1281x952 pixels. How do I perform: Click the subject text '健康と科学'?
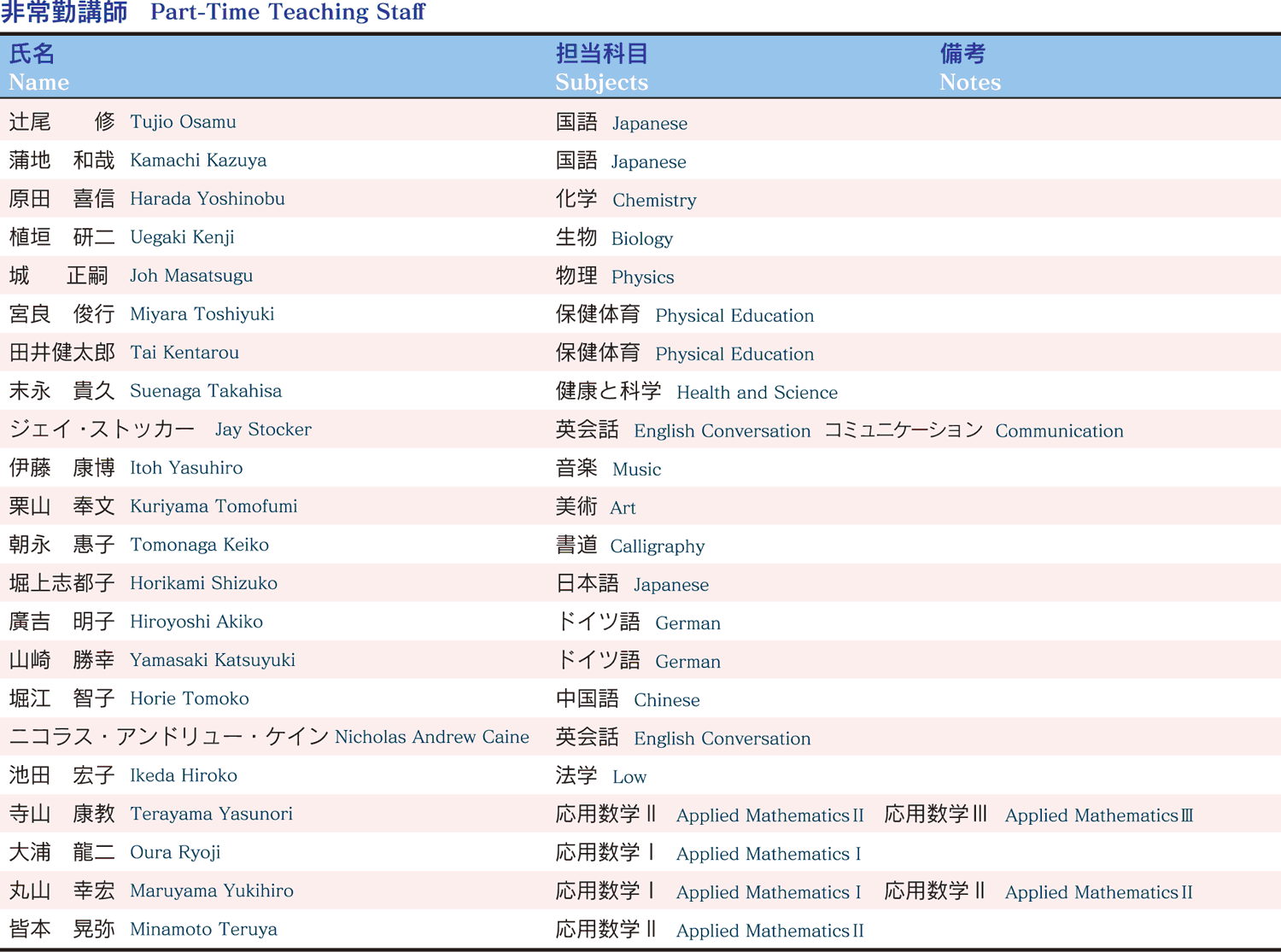[608, 391]
